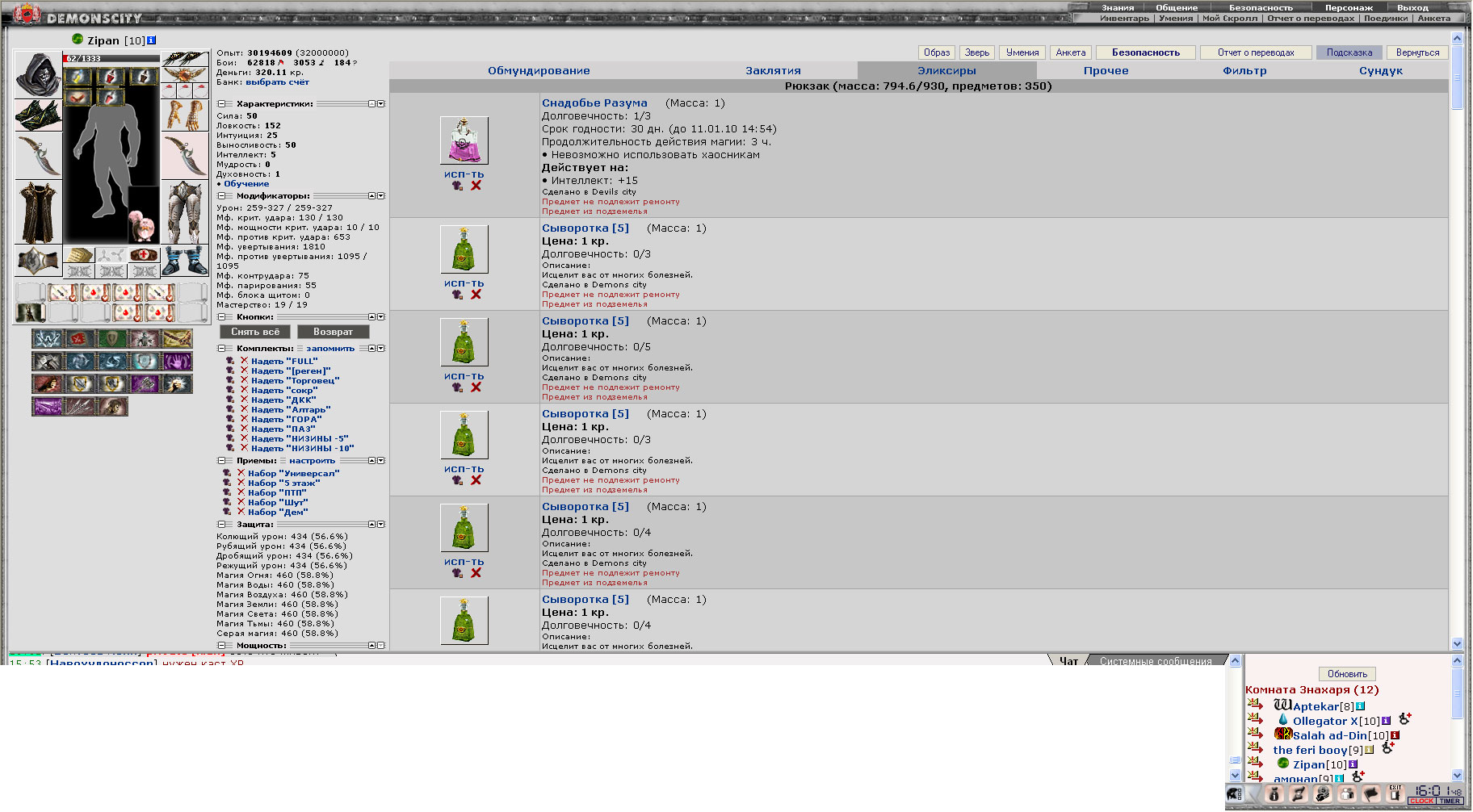The image size is (1473, 812).
Task: Click the equipped black hood helmet slot
Action: 38,74
